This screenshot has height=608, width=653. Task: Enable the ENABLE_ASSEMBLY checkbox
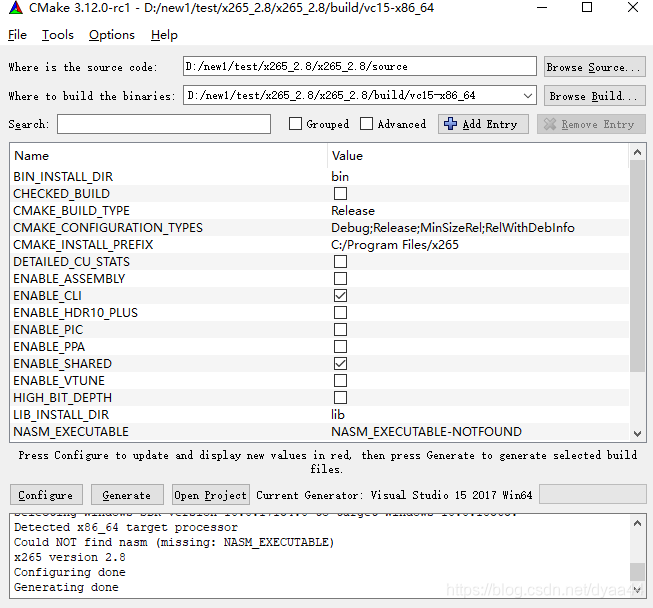(340, 279)
